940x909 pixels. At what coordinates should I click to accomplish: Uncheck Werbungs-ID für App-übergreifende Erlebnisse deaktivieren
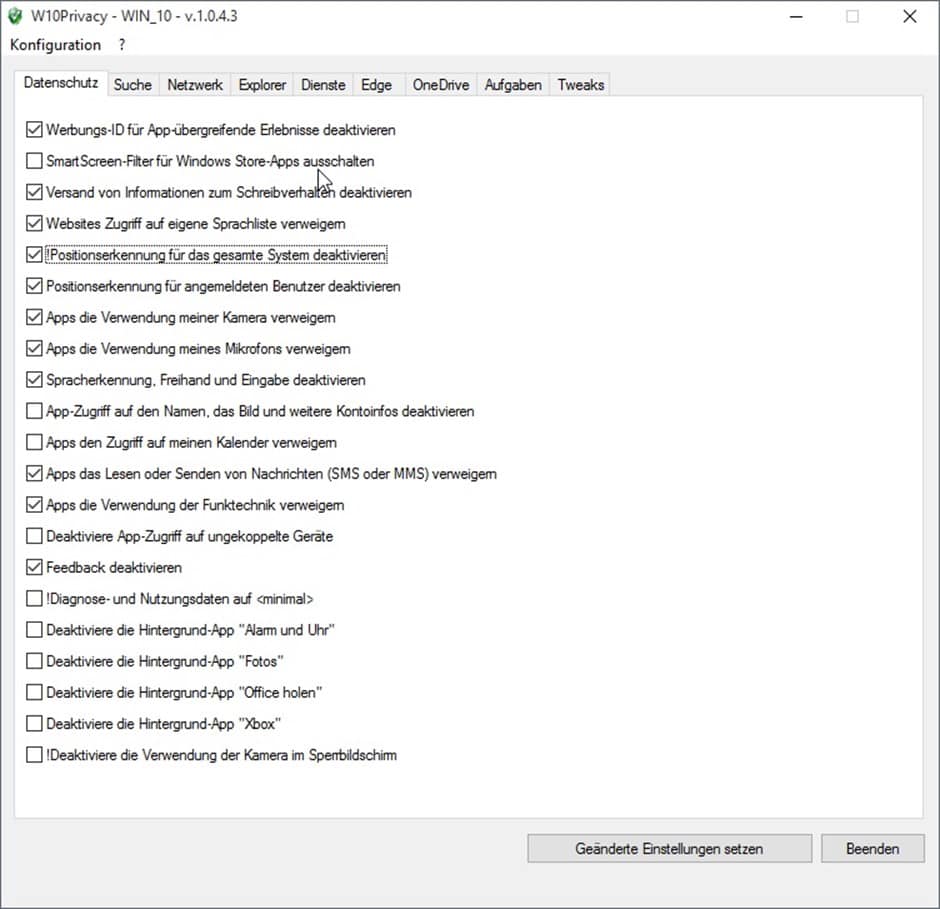tap(35, 130)
